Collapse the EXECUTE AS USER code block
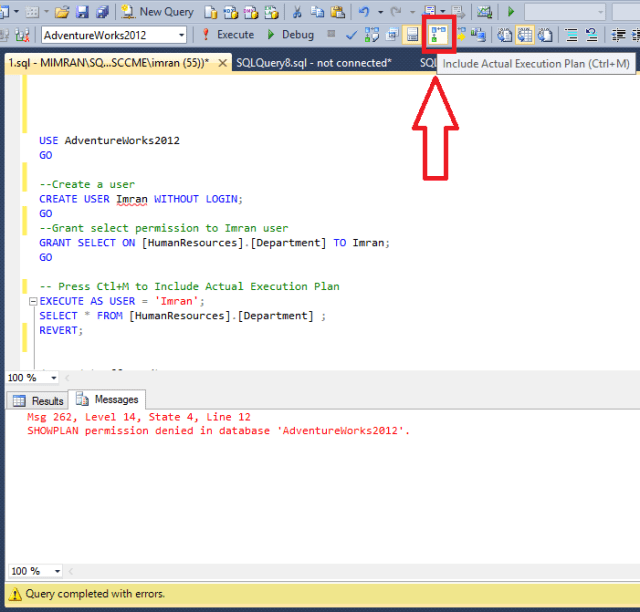Screen dimensions: 640x612 [32, 301]
